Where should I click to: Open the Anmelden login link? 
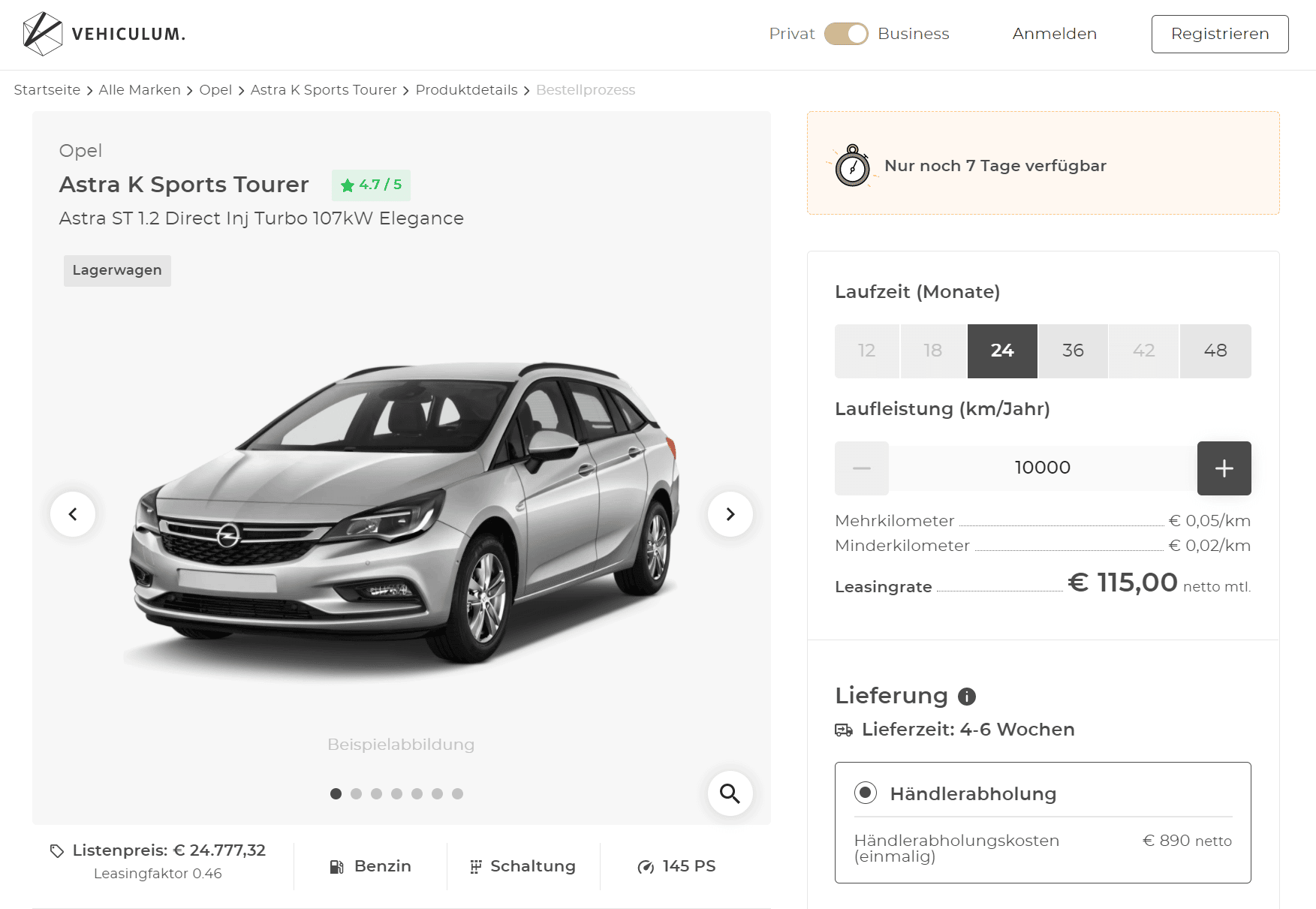coord(1054,34)
